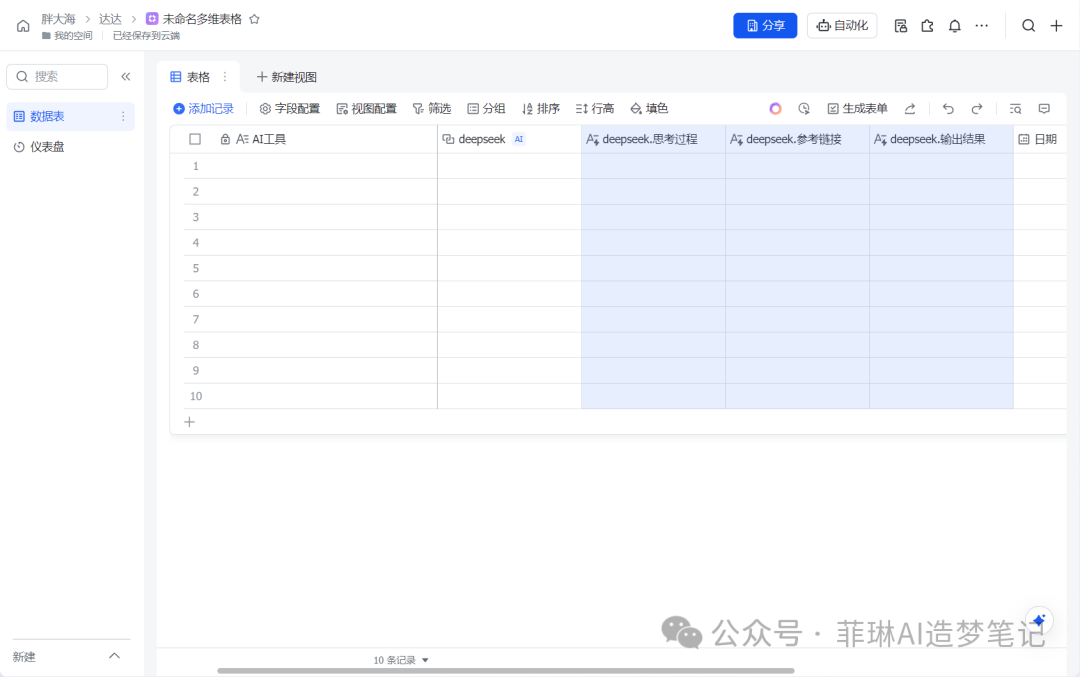This screenshot has width=1080, height=677.
Task: Go to the home icon
Action: coord(23,26)
